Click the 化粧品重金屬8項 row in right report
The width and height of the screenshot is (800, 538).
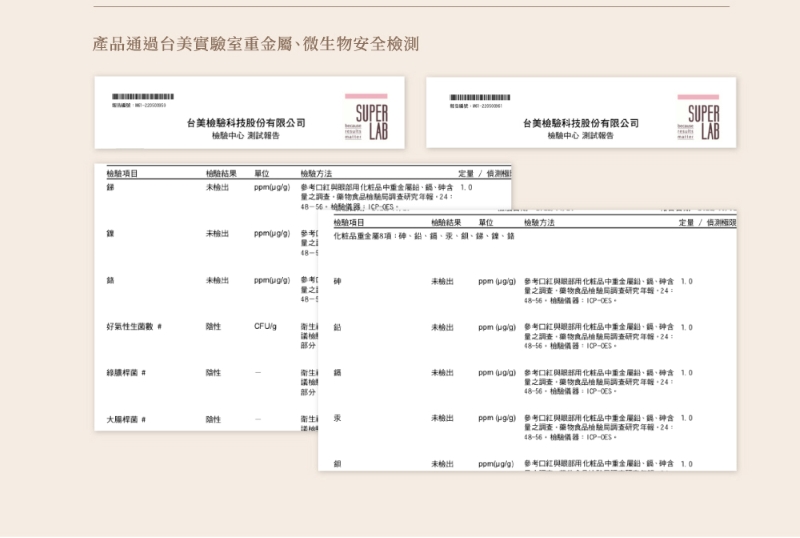[x=424, y=236]
